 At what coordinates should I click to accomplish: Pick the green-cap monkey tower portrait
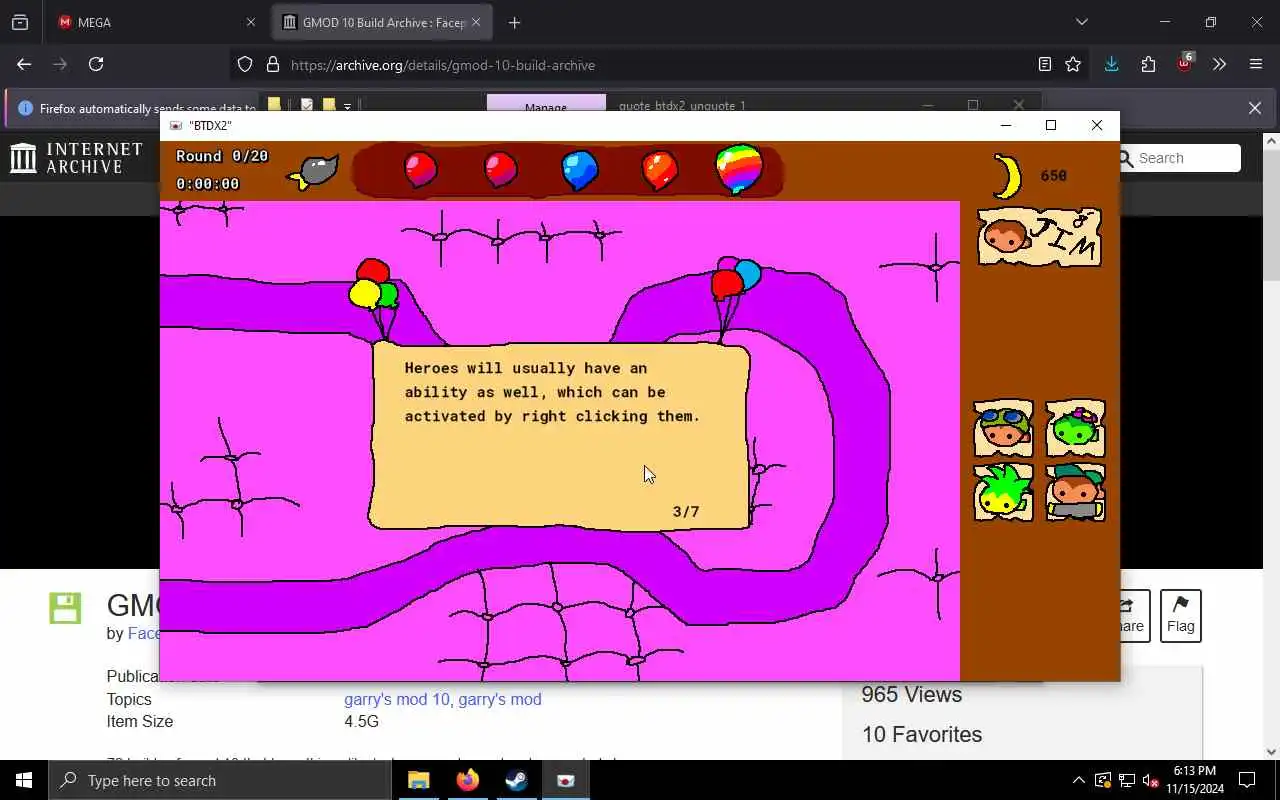pos(1075,492)
